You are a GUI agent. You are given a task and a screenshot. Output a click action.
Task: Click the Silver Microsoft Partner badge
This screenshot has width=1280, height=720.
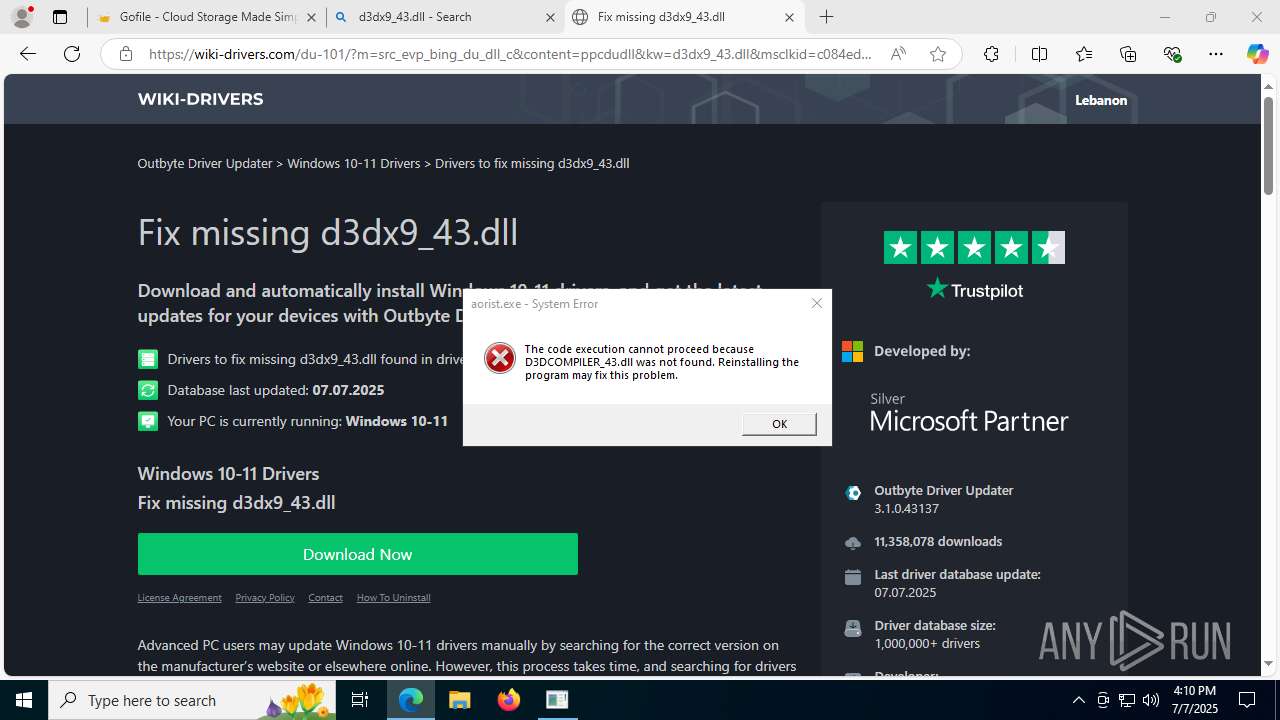969,412
